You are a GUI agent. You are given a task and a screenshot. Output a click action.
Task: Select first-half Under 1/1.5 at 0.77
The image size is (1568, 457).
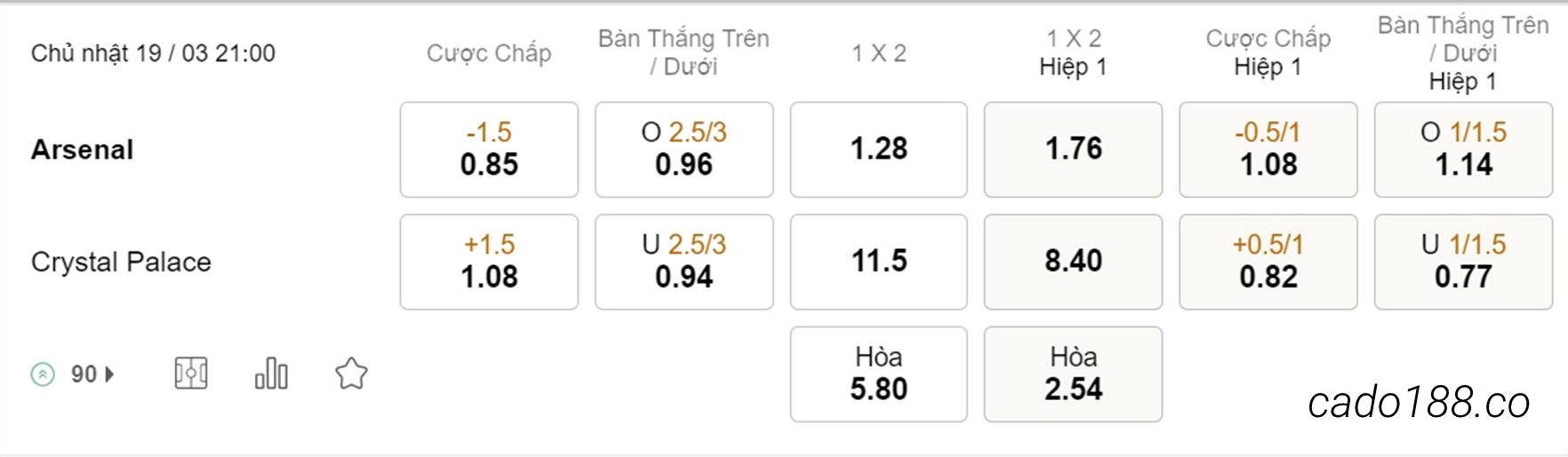coord(1463,261)
